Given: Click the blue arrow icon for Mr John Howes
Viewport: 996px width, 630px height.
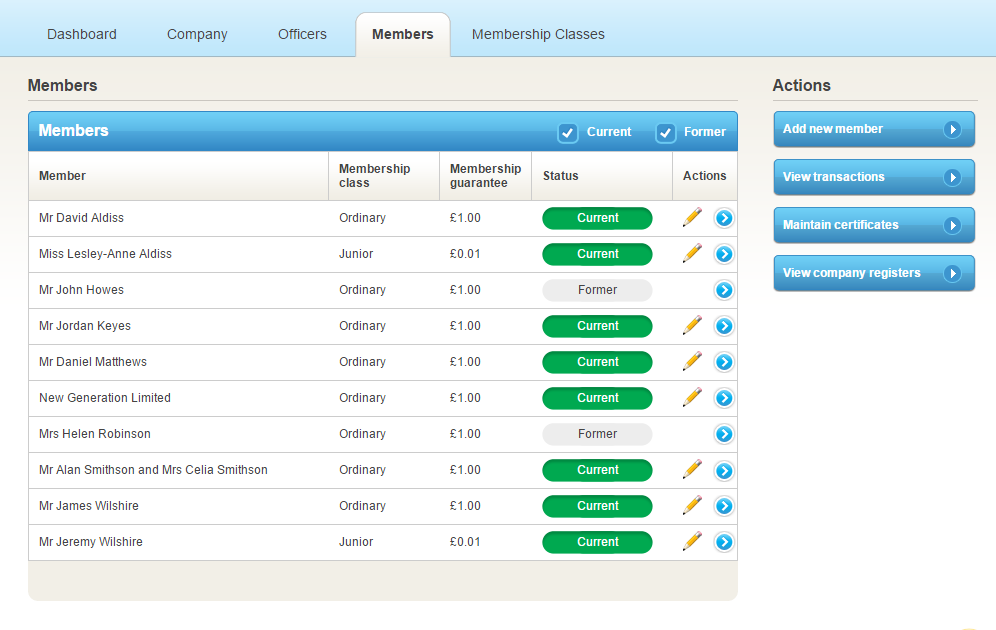Looking at the screenshot, I should [x=724, y=290].
